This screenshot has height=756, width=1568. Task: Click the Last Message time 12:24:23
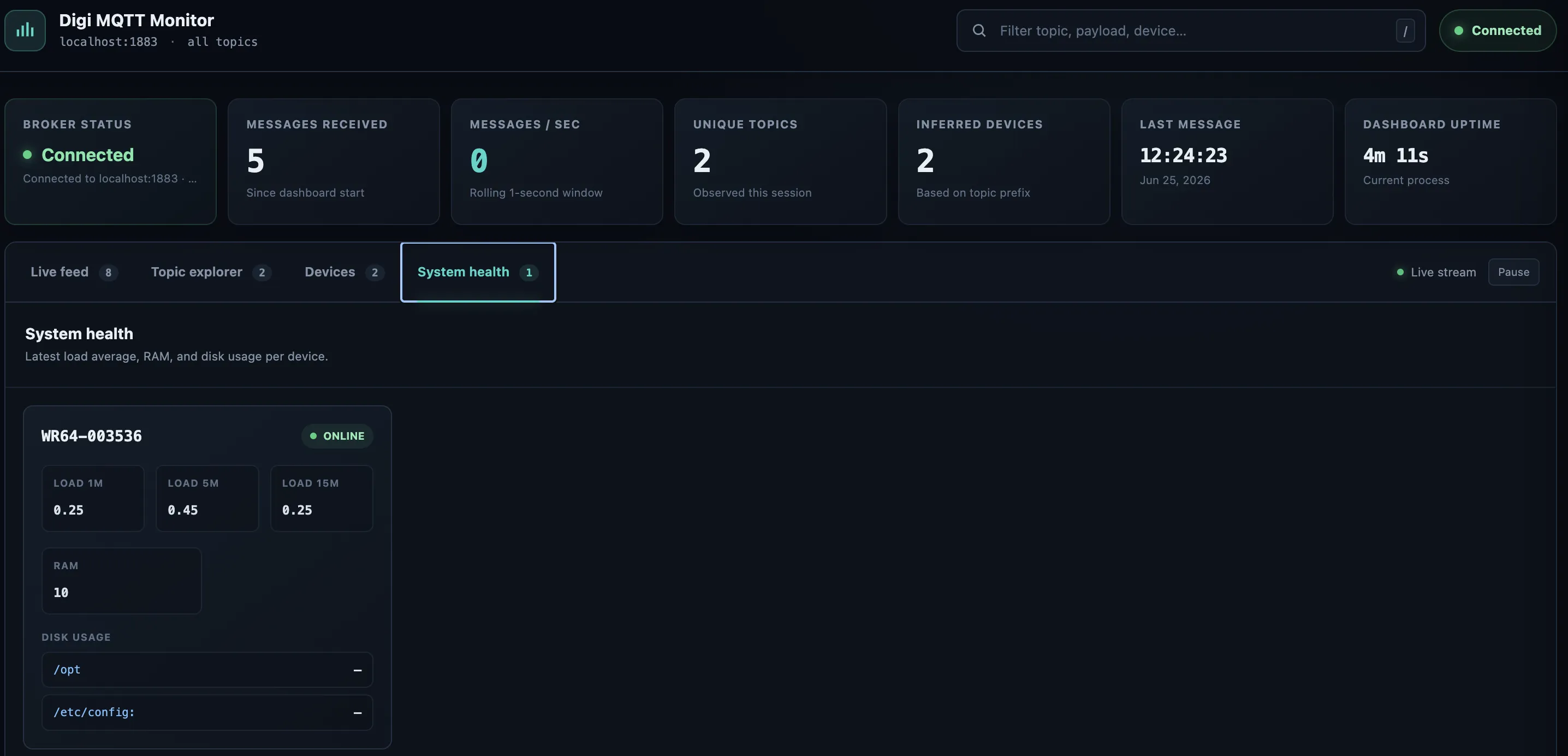tap(1183, 155)
